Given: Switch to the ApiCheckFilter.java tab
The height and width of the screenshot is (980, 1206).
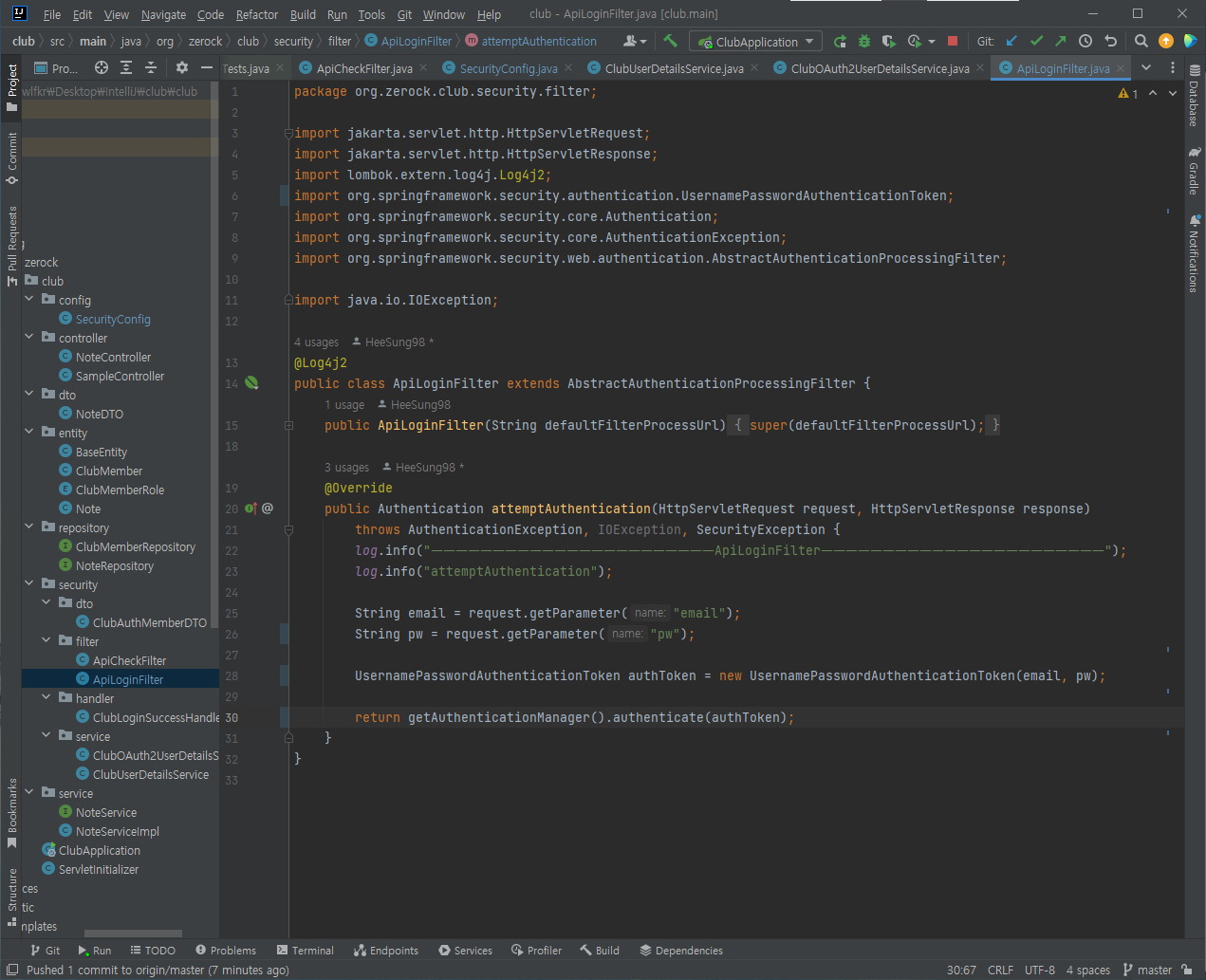Looking at the screenshot, I should 364,68.
